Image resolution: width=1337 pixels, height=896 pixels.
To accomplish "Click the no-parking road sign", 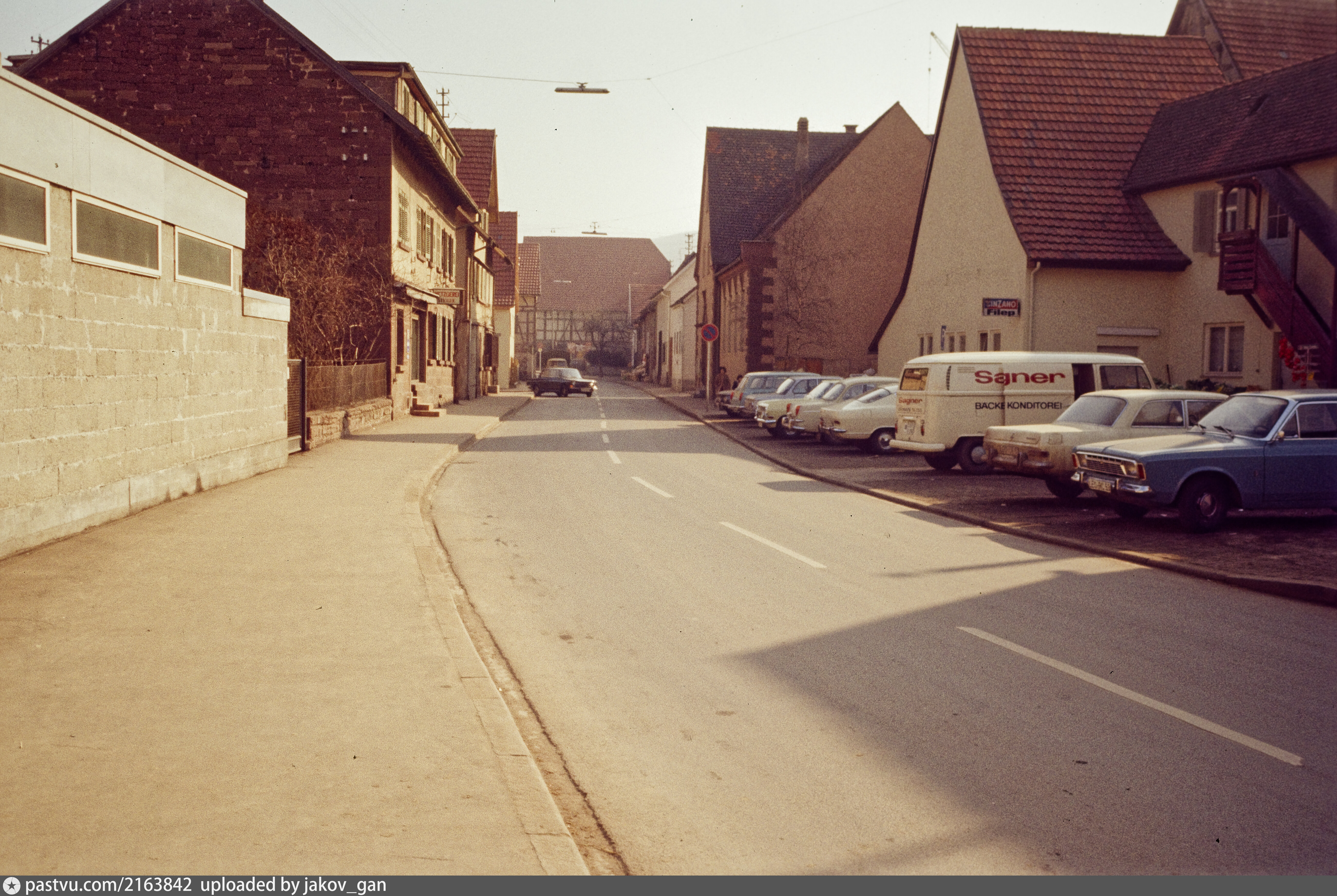I will click(709, 332).
